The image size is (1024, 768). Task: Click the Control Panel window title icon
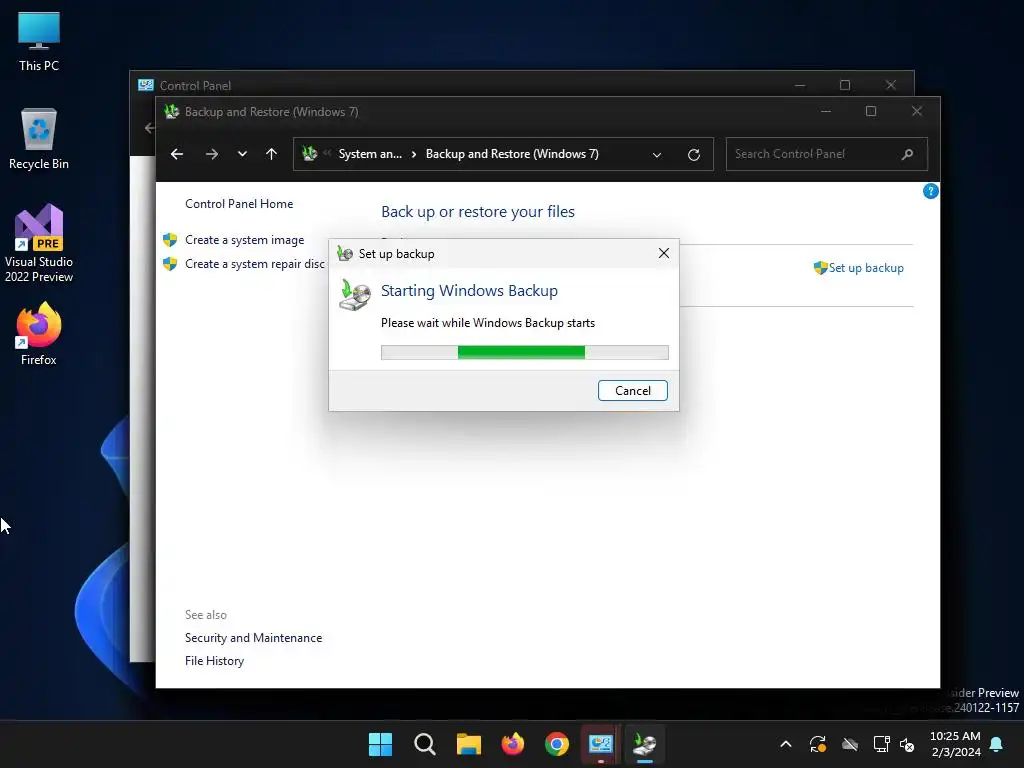click(146, 86)
